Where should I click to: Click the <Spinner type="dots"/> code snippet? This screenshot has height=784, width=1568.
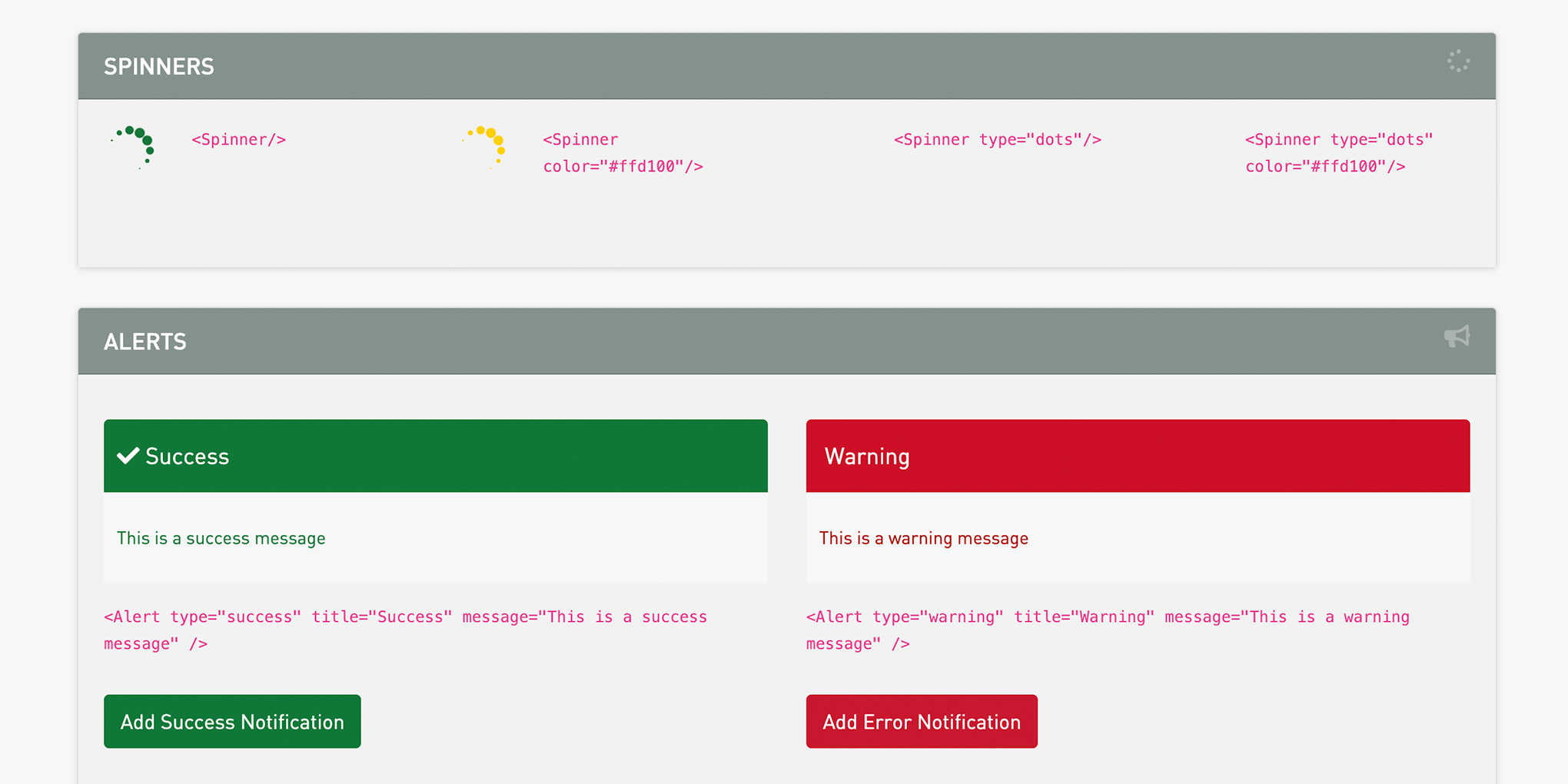(997, 140)
